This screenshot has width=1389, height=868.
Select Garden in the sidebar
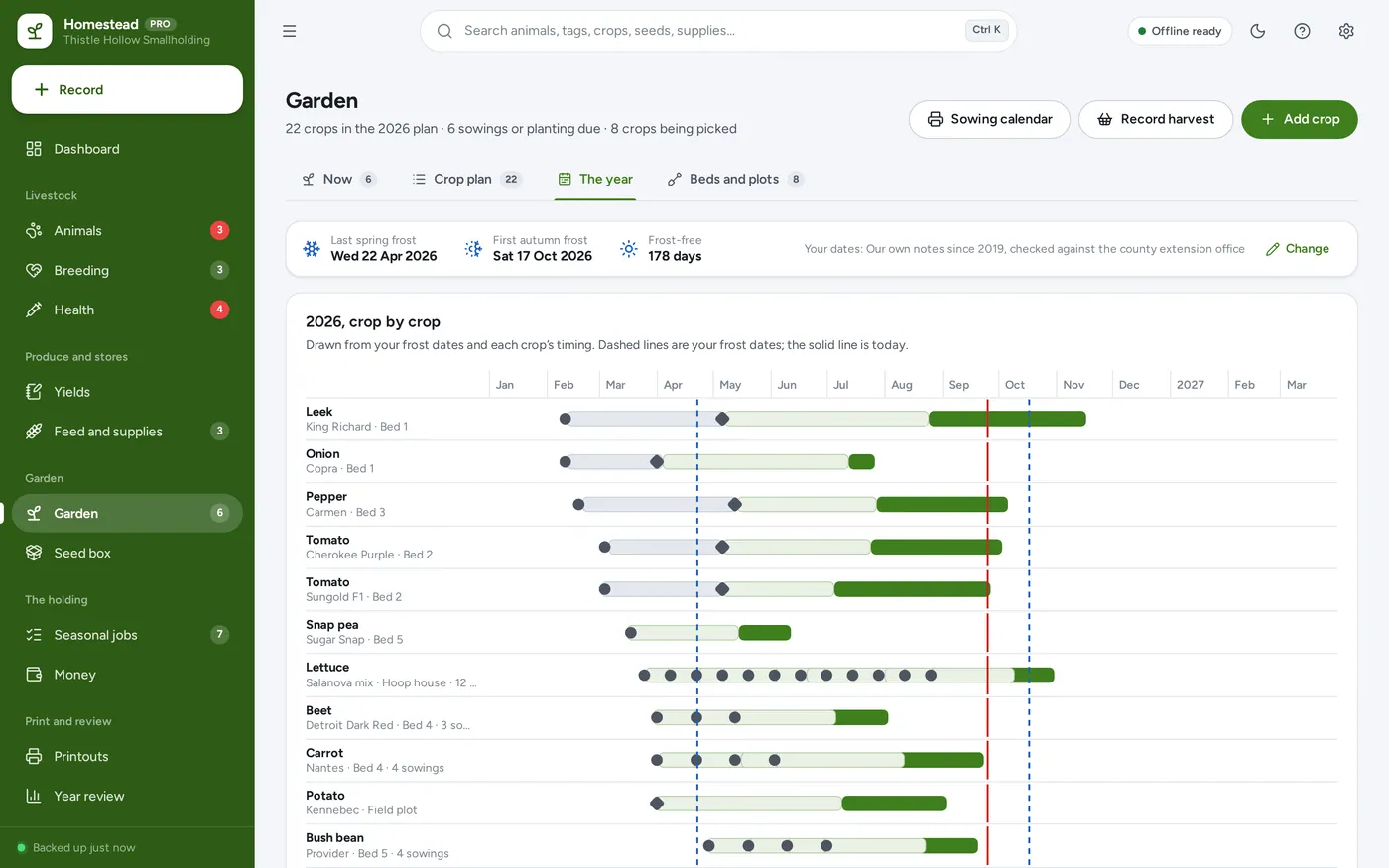pyautogui.click(x=127, y=513)
